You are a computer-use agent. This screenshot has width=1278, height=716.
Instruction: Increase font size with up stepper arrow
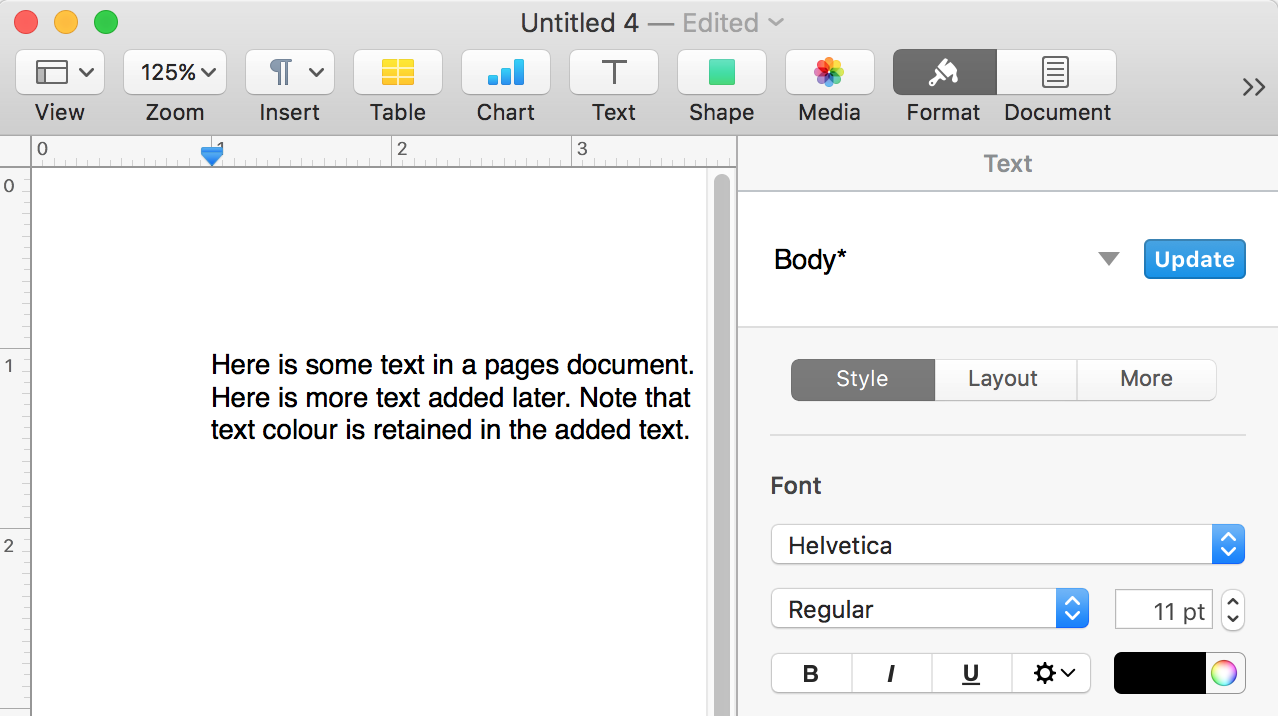pyautogui.click(x=1233, y=600)
